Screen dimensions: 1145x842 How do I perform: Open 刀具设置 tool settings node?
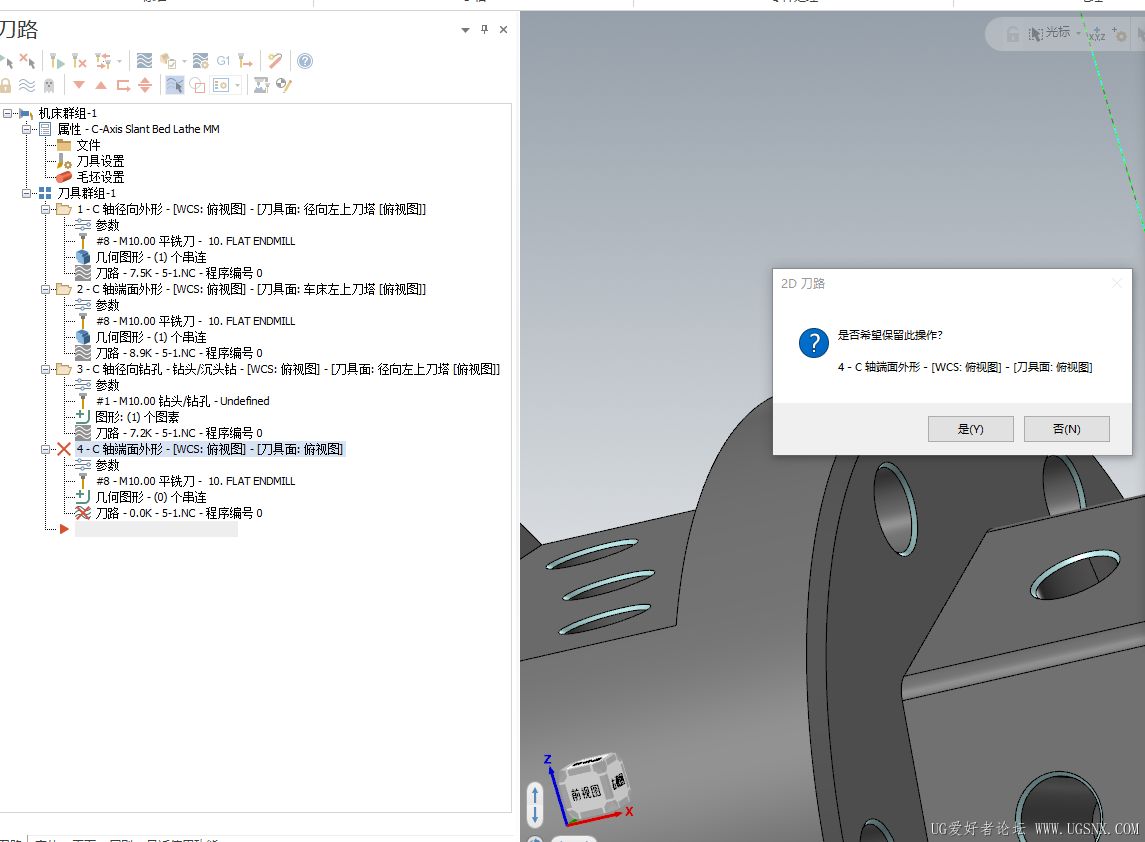(x=100, y=161)
